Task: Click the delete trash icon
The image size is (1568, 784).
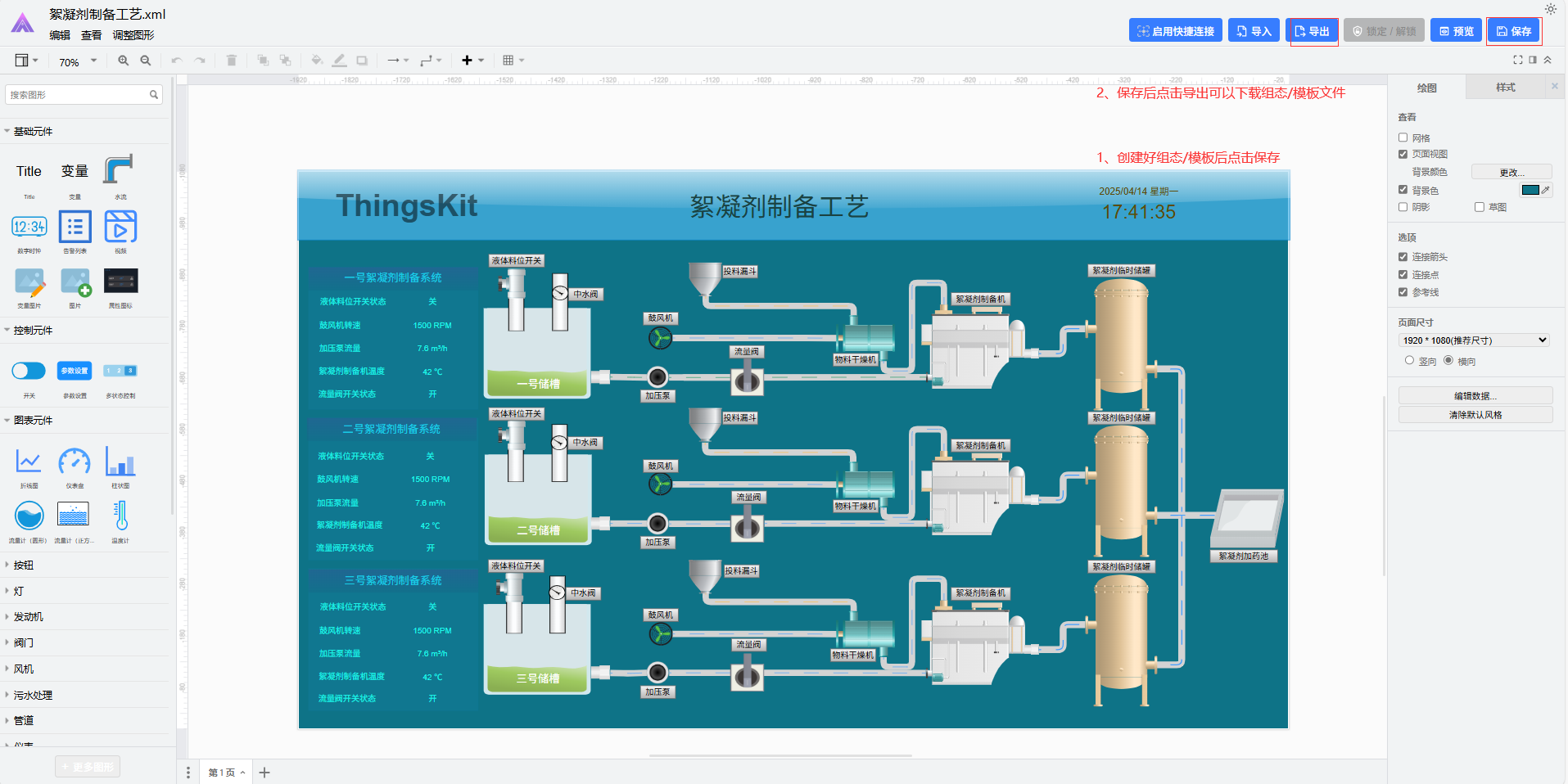Action: tap(232, 61)
